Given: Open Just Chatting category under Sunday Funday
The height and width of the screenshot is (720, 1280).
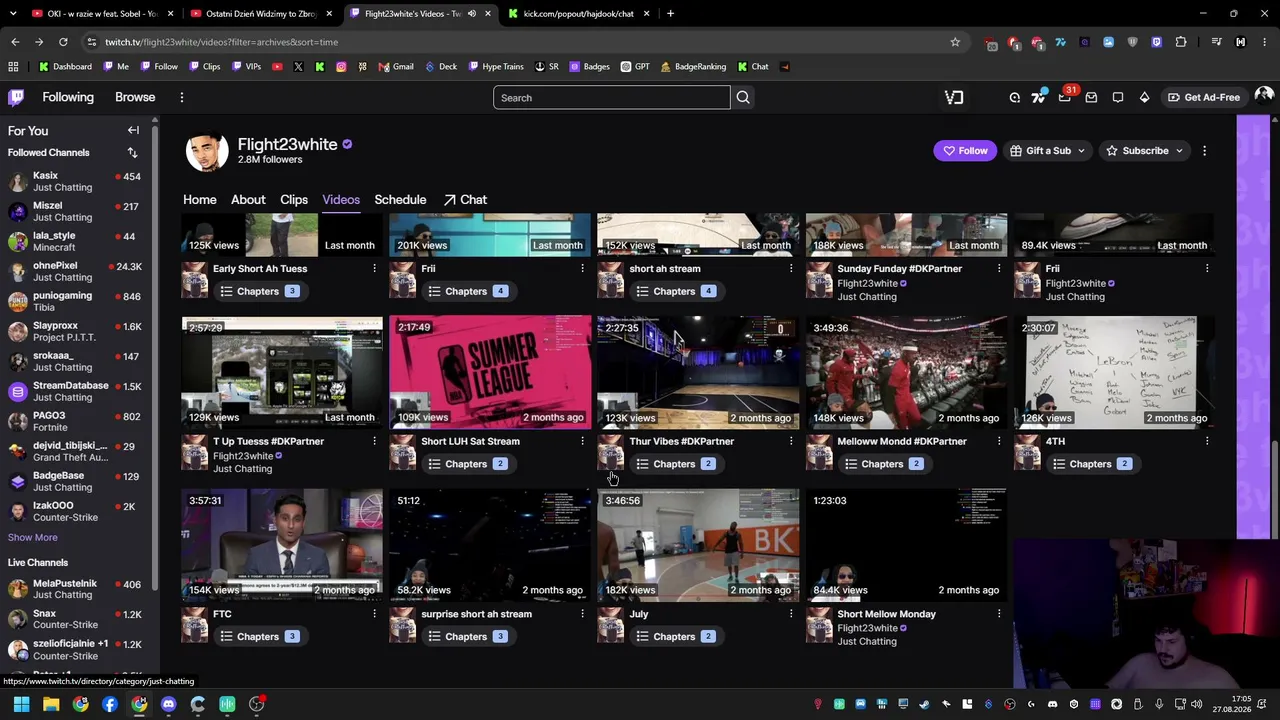Looking at the screenshot, I should click(867, 297).
